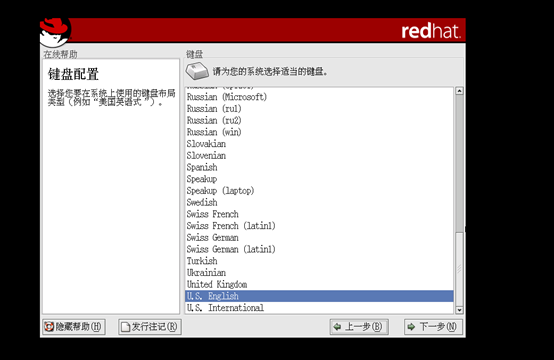
Task: Pick Spanish keyboard layout
Action: coord(319,167)
